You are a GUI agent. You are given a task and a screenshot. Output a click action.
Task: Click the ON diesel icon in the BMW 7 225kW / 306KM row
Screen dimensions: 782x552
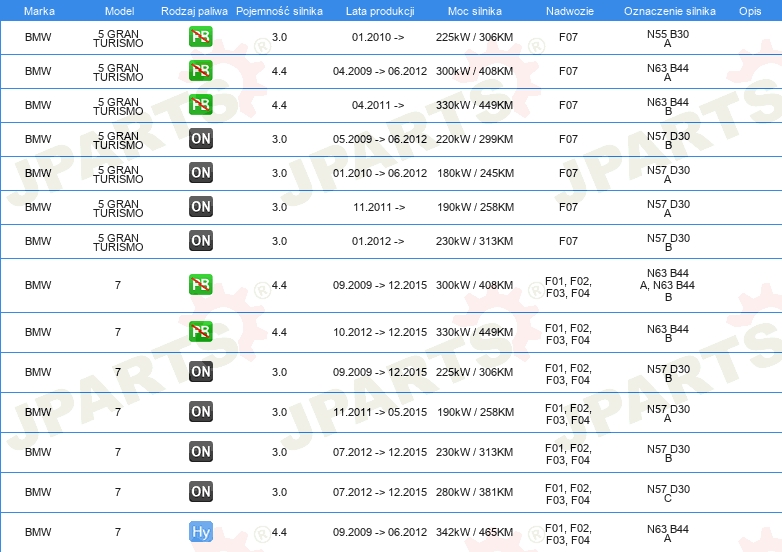(x=200, y=371)
